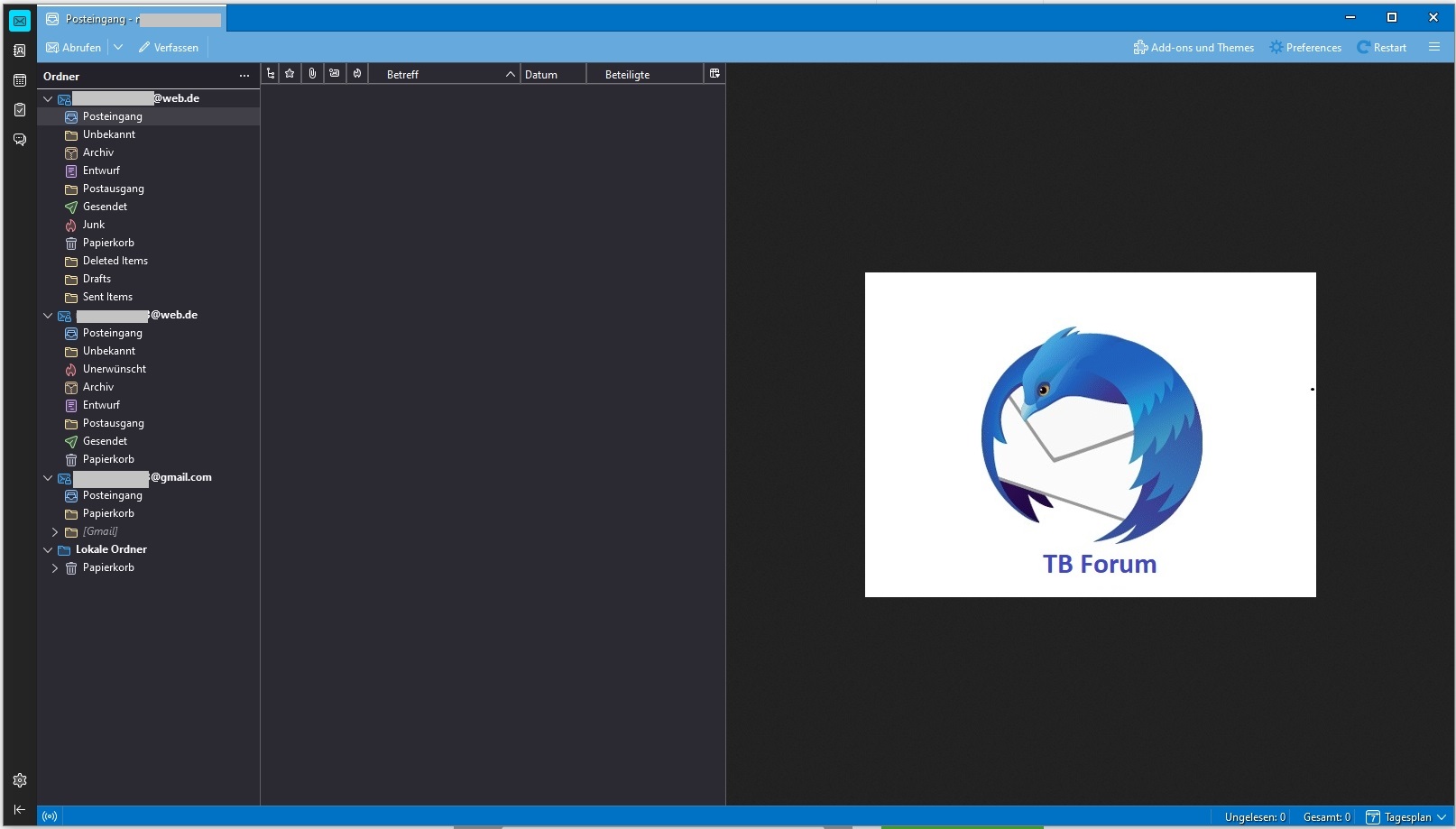Open the Ordner pane options (three dots)
Viewport: 1456px width, 829px height.
tap(244, 76)
